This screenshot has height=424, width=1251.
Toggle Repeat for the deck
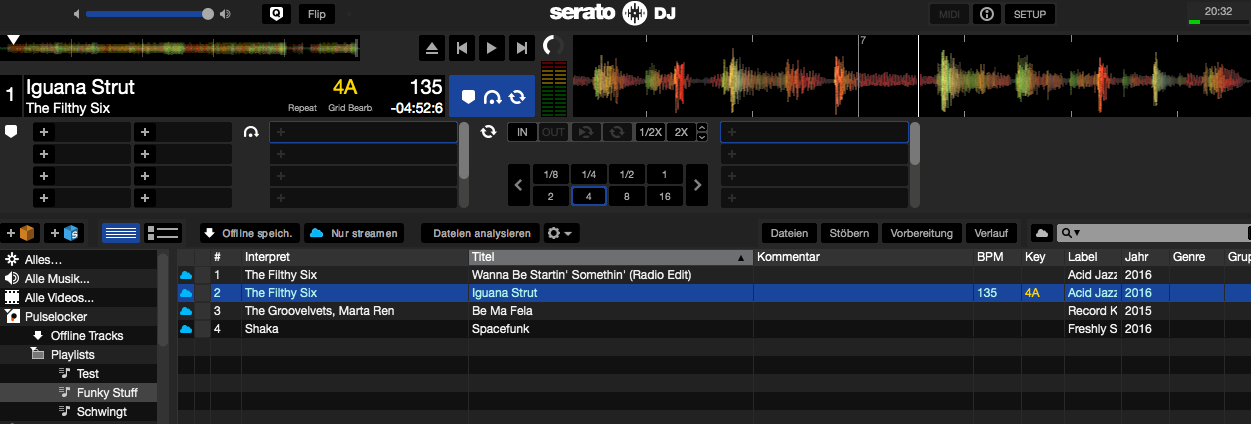302,108
